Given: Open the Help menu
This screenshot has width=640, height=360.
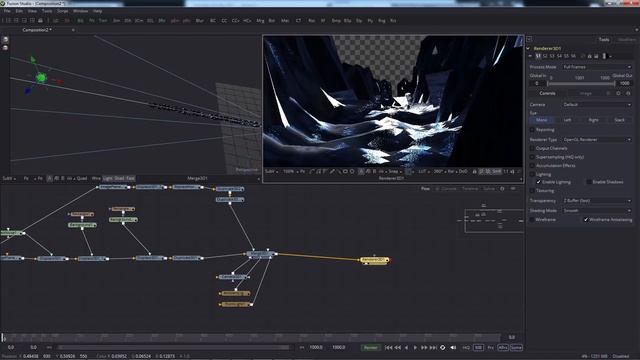Looking at the screenshot, I should (x=98, y=11).
